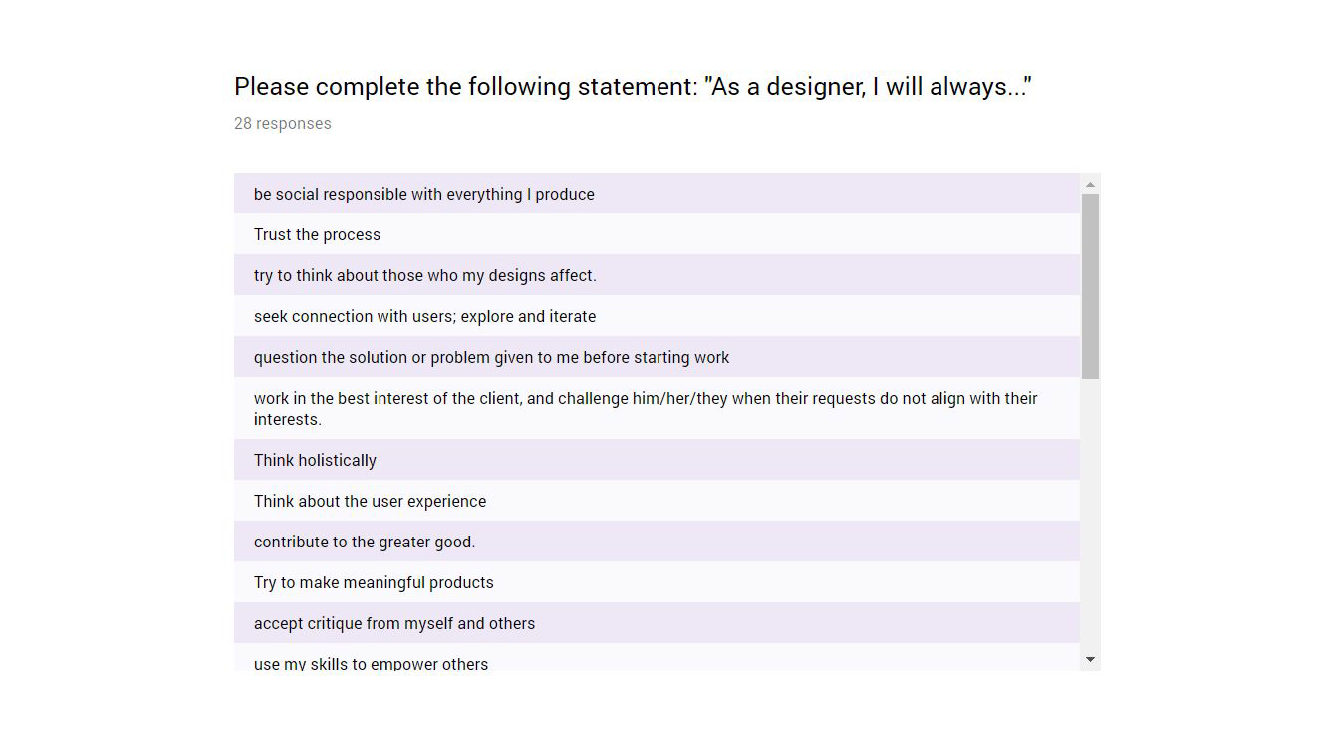Select the "be social responsible" response row

point(424,194)
